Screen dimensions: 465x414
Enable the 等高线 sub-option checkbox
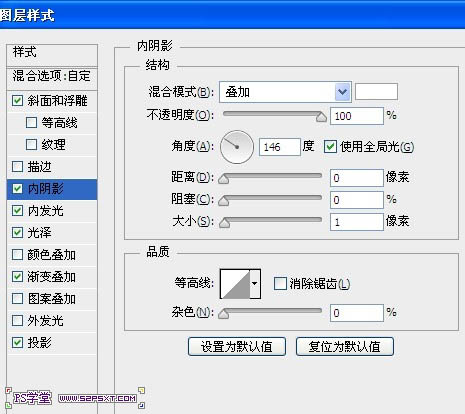tap(31, 123)
